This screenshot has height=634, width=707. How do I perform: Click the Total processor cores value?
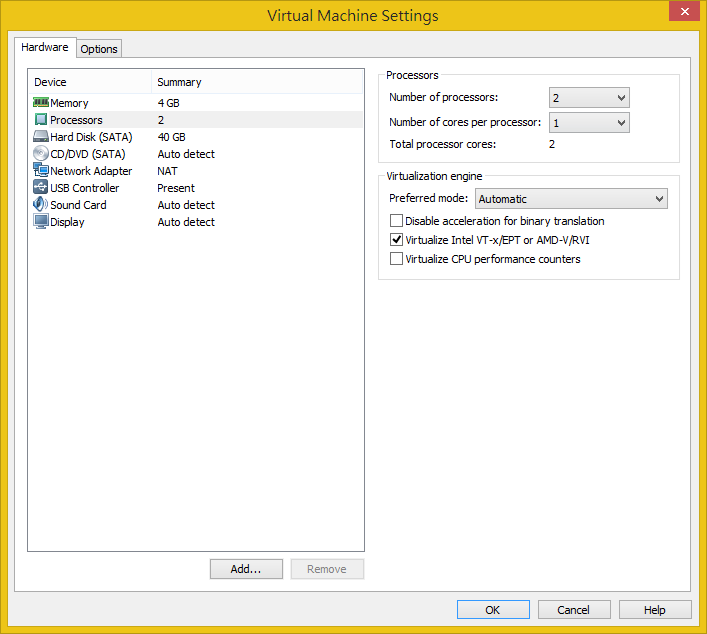[552, 144]
